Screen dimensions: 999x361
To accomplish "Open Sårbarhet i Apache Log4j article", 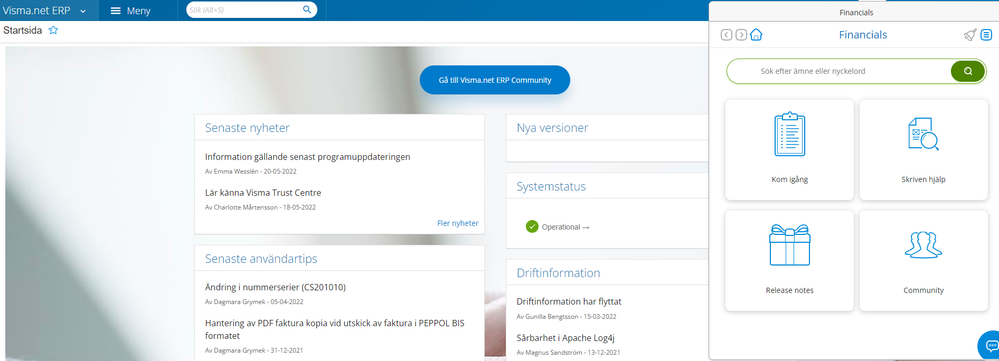I will [565, 337].
